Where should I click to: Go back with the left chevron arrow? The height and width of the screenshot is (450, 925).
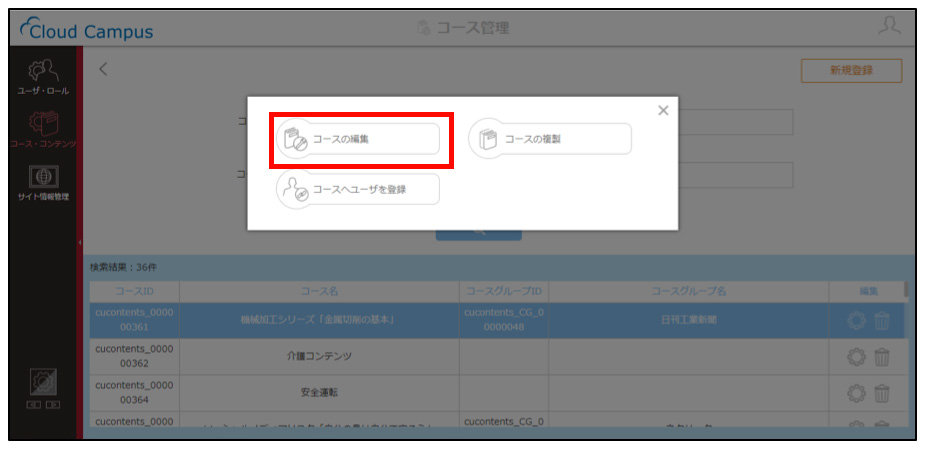(103, 69)
